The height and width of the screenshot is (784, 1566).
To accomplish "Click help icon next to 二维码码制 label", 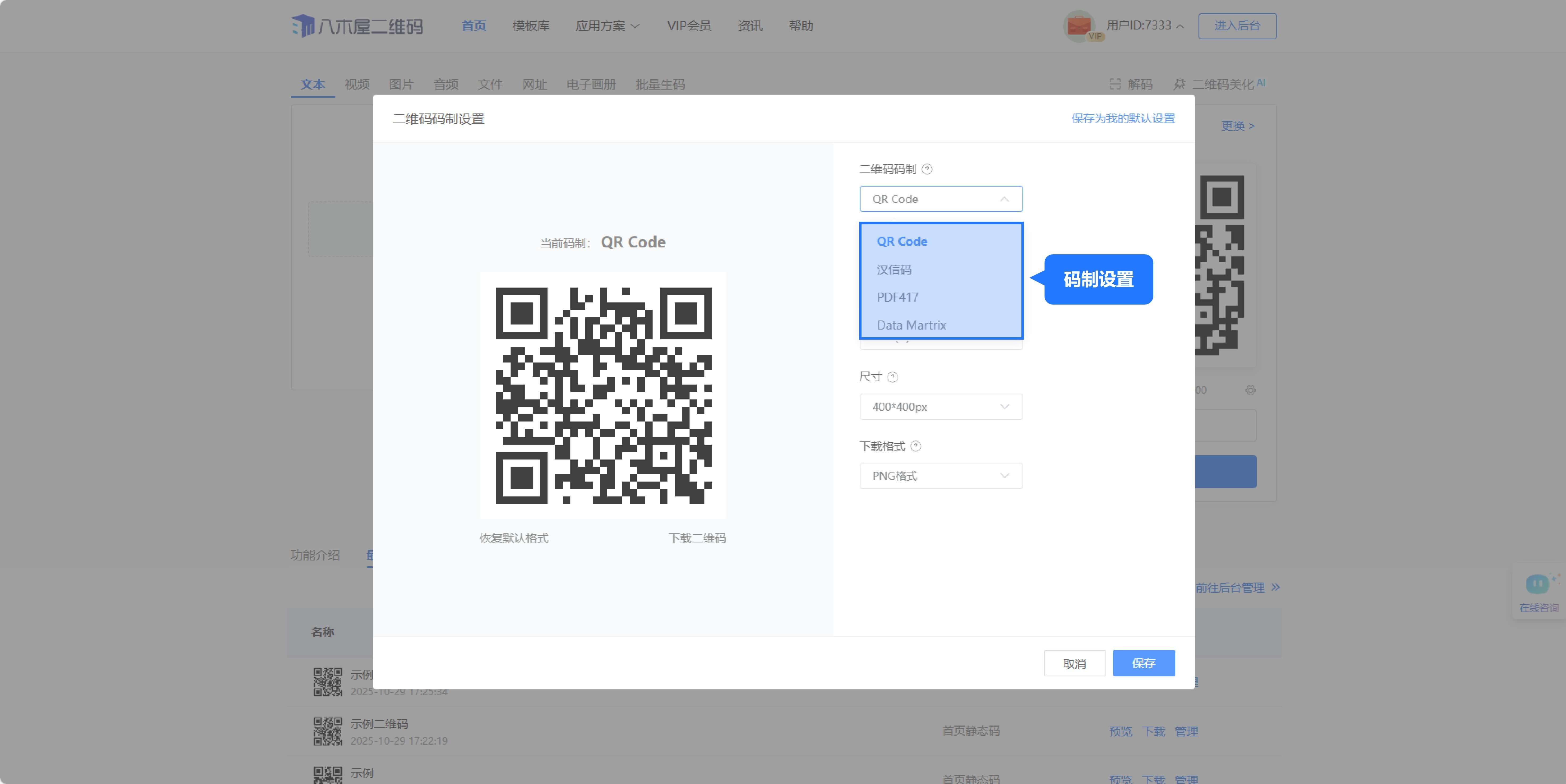I will [927, 170].
